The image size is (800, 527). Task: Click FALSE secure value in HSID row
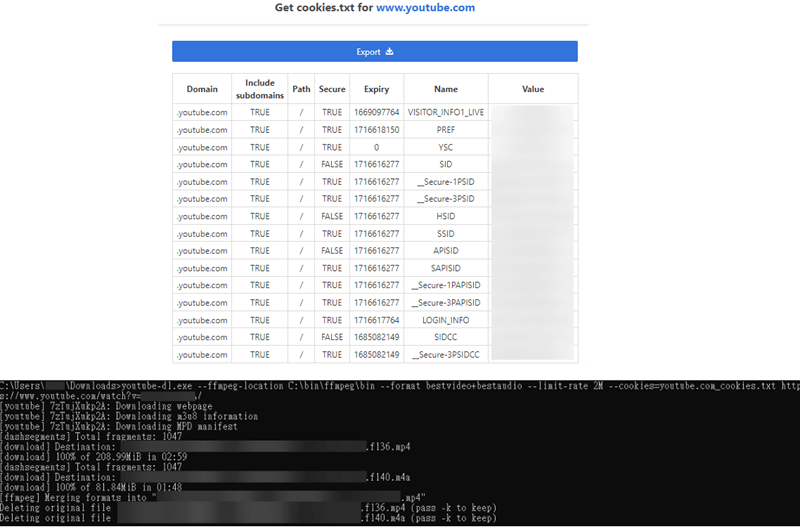[332, 216]
